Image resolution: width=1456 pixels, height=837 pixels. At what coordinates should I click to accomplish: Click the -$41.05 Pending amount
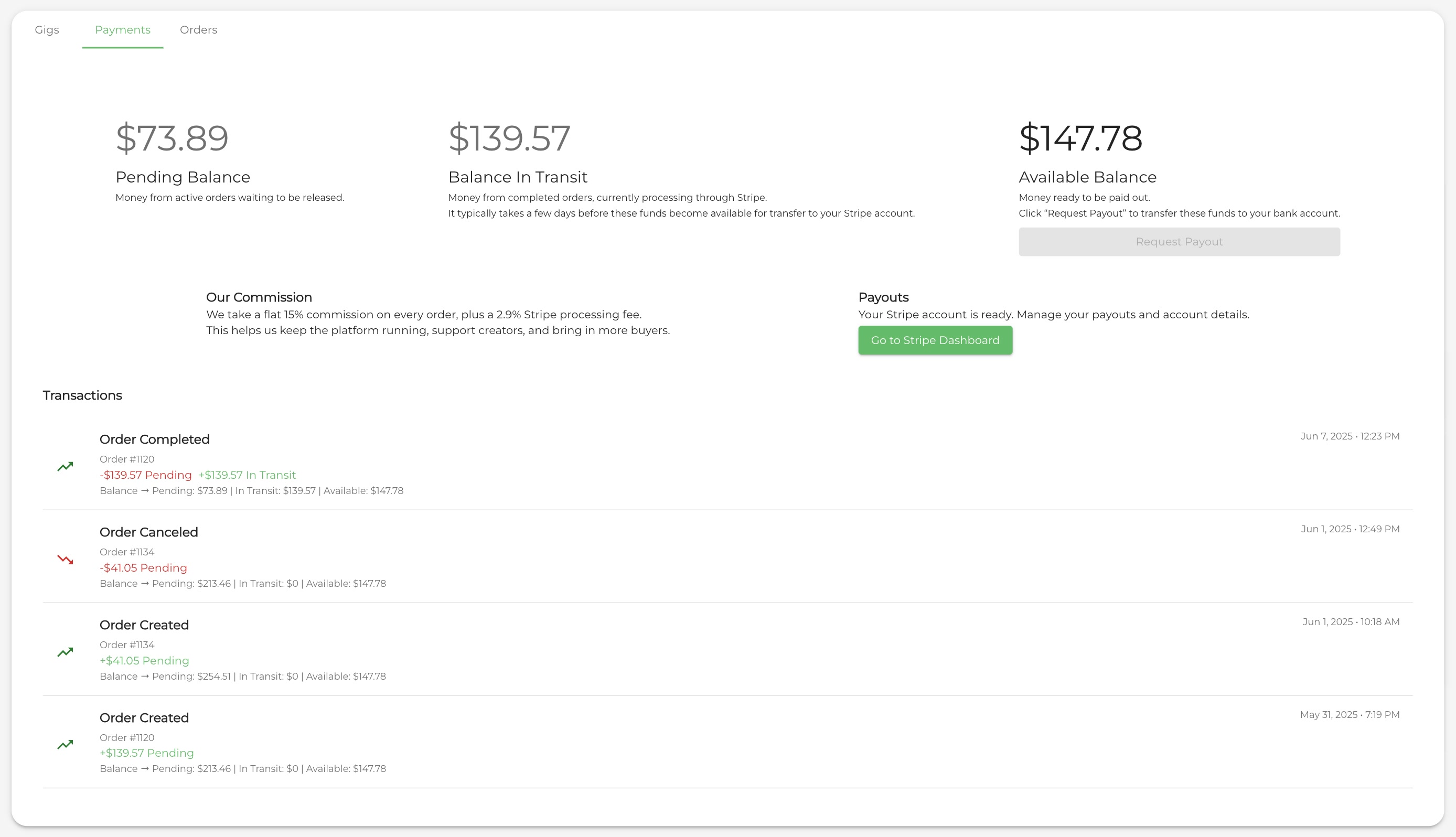[x=143, y=568]
